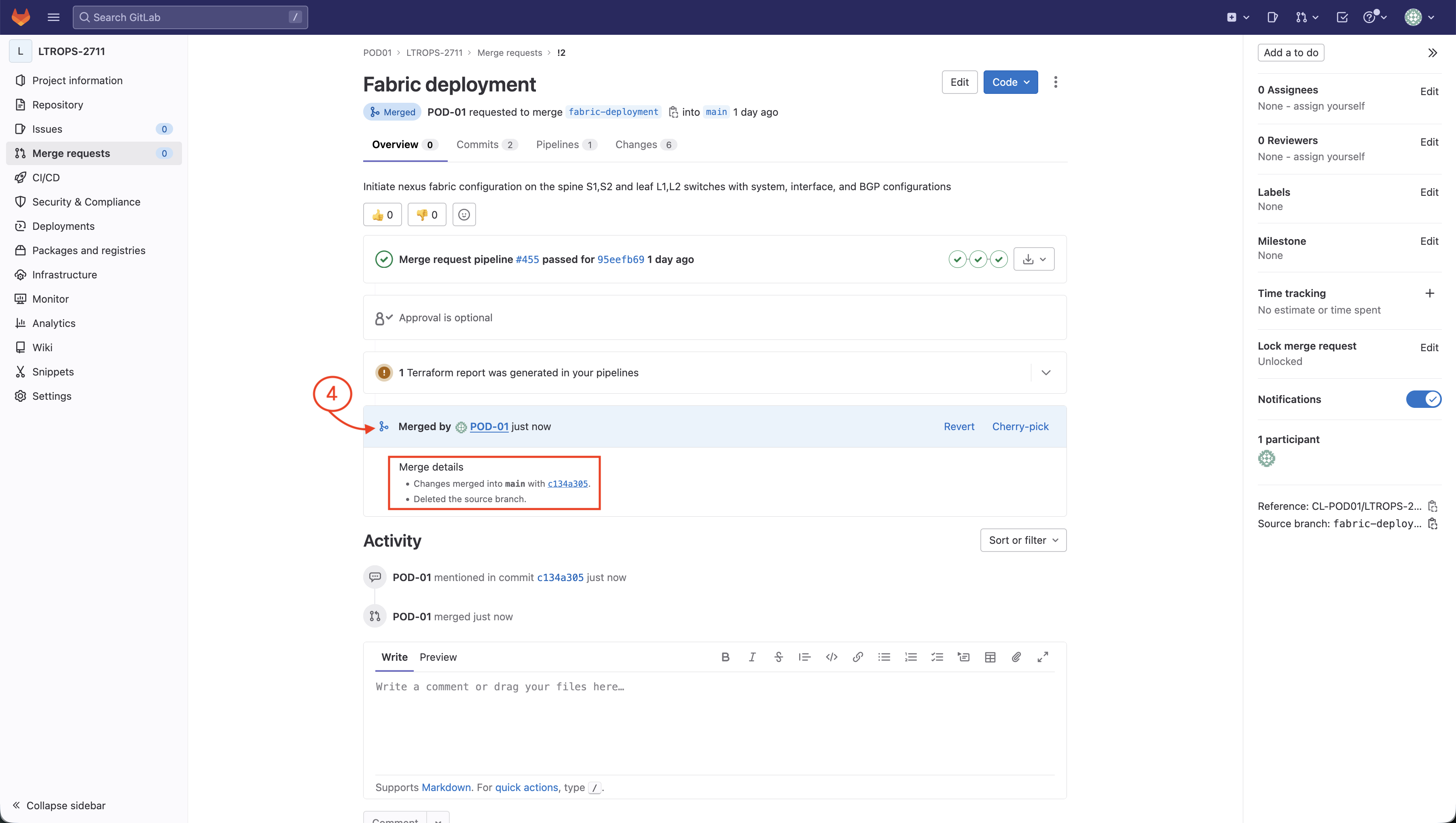The height and width of the screenshot is (823, 1456).
Task: Click the italic text icon
Action: [752, 657]
